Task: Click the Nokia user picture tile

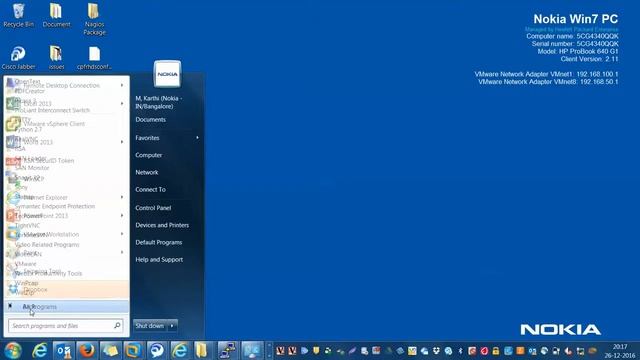Action: point(167,74)
